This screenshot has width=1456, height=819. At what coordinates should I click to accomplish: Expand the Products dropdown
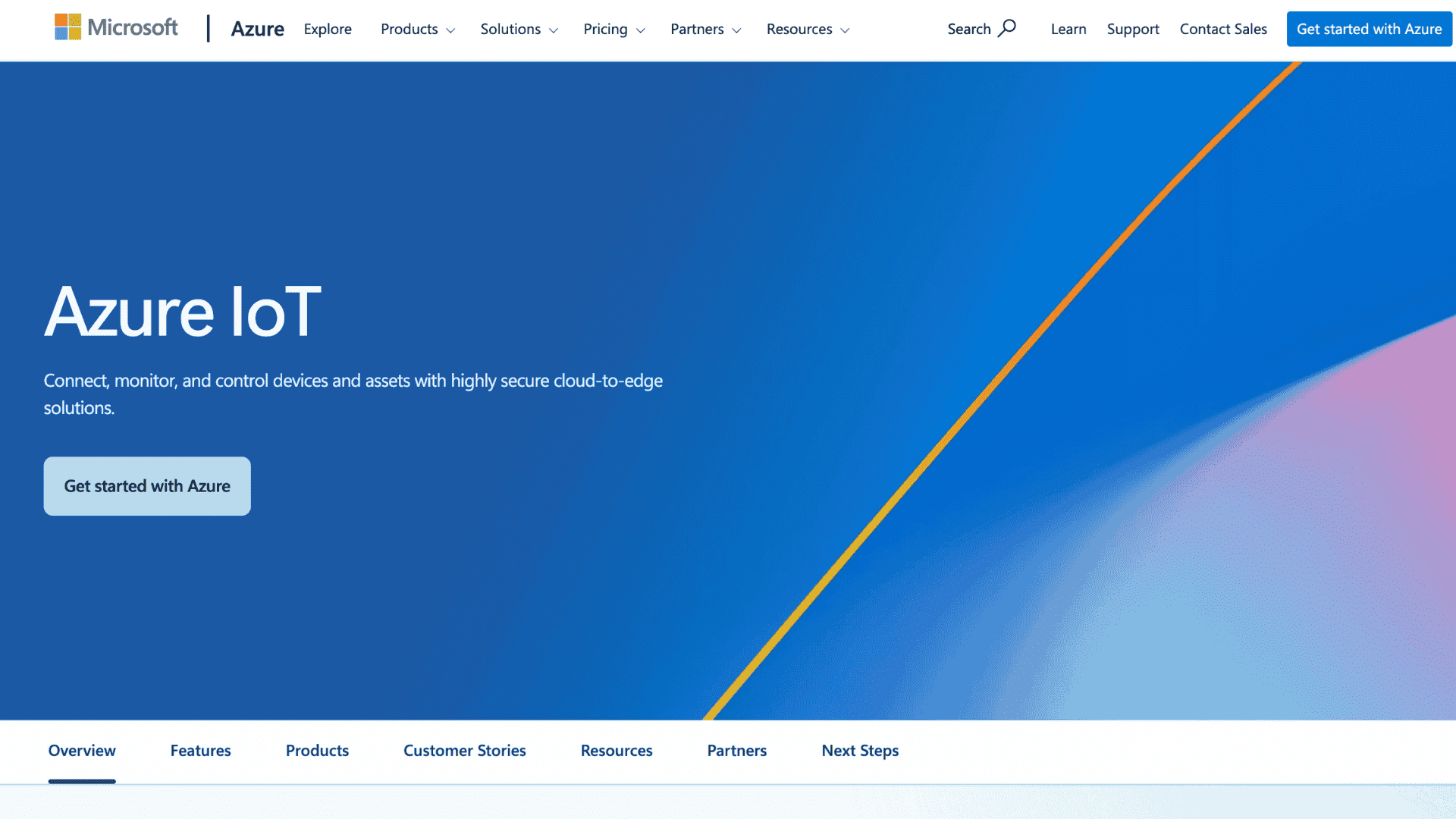click(x=417, y=30)
